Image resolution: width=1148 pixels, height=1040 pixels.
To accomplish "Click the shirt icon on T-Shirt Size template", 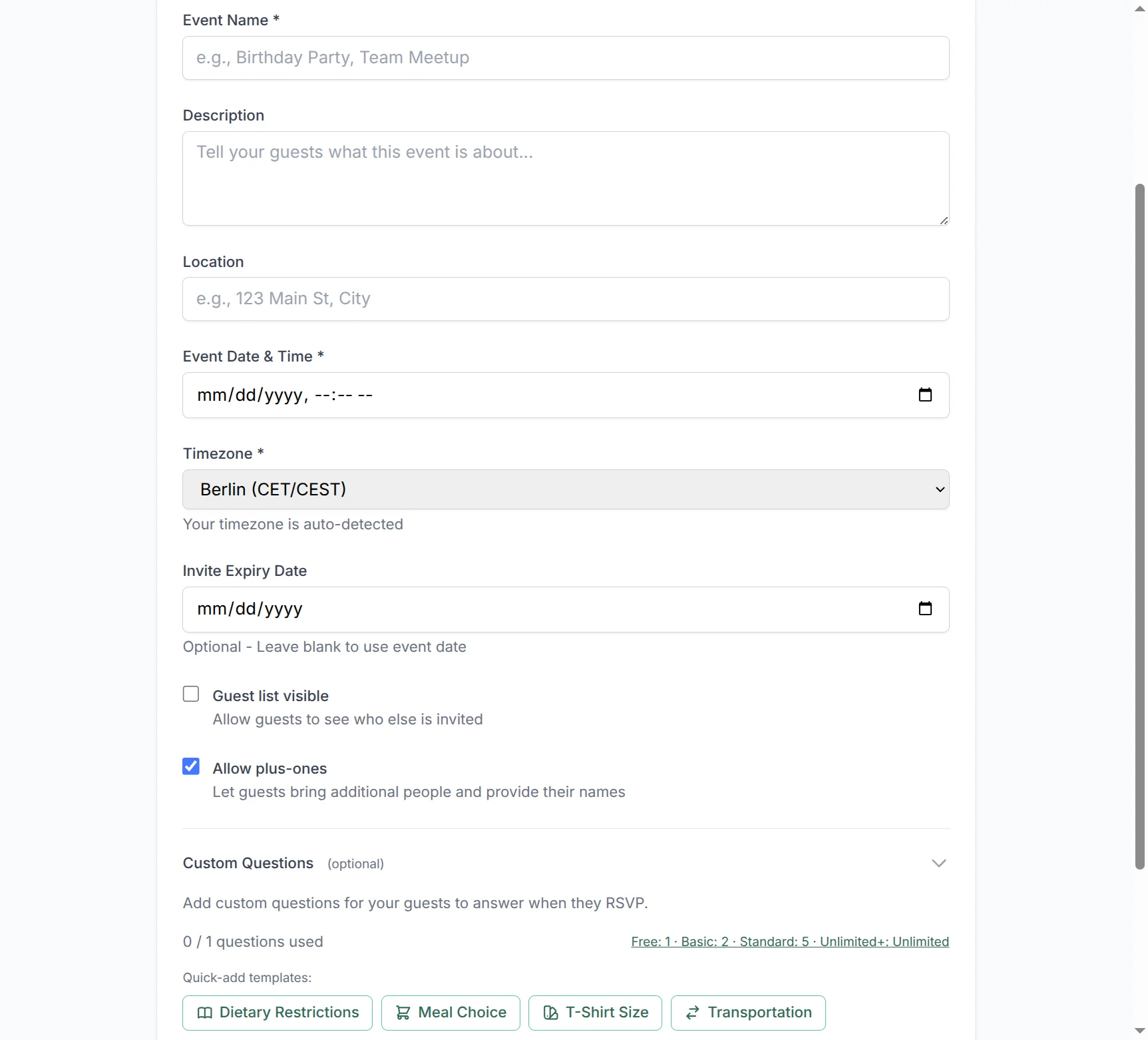I will point(550,1013).
